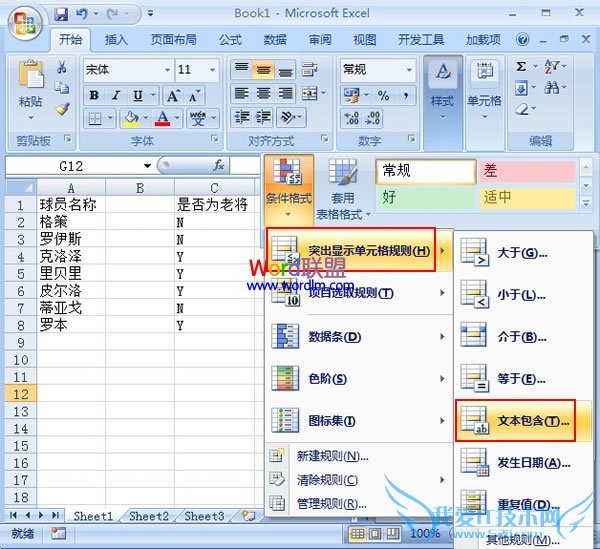This screenshot has width=600, height=549.
Task: Apply the 差 cell style
Action: coord(527,171)
